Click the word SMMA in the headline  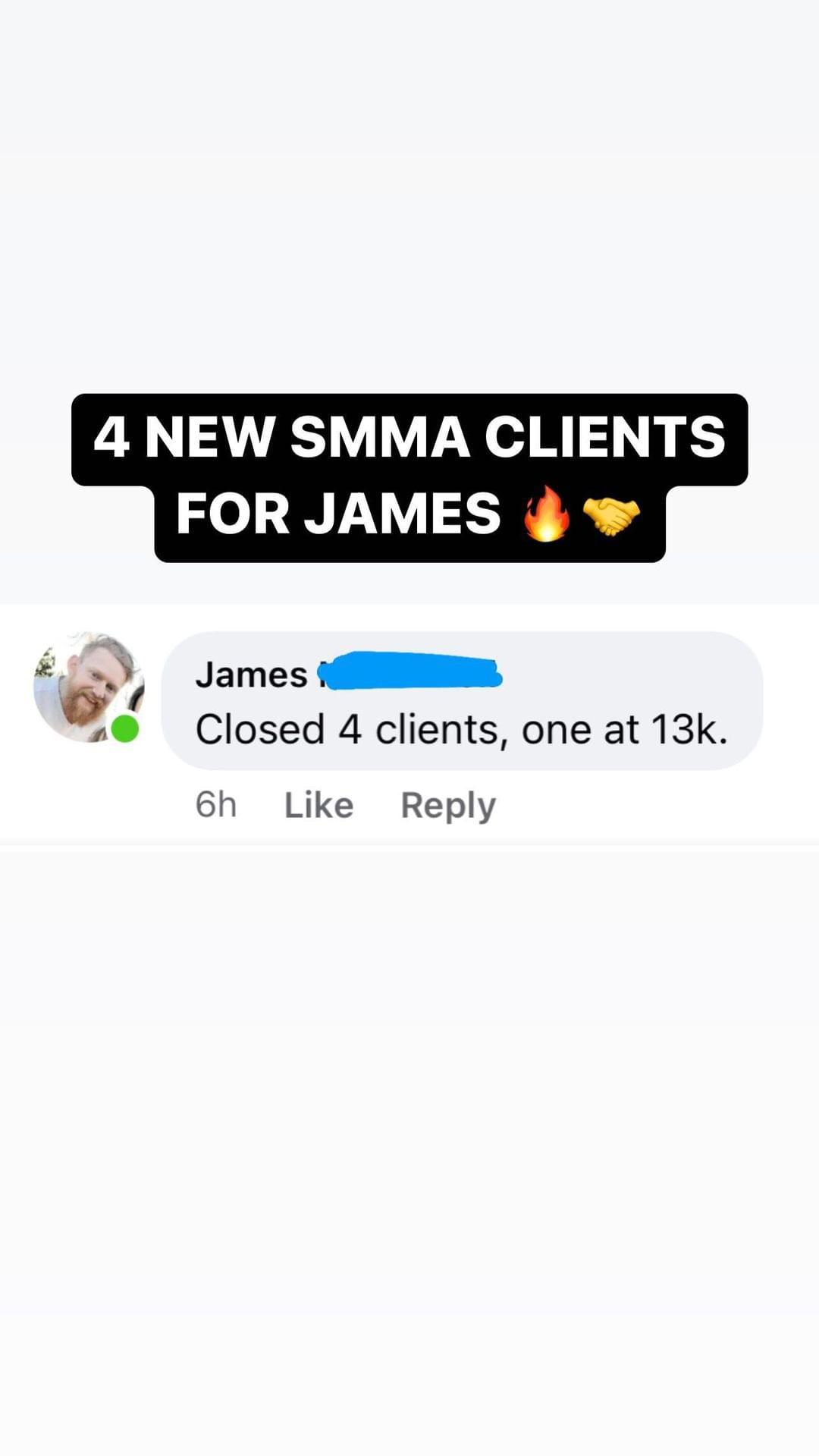[x=379, y=438]
